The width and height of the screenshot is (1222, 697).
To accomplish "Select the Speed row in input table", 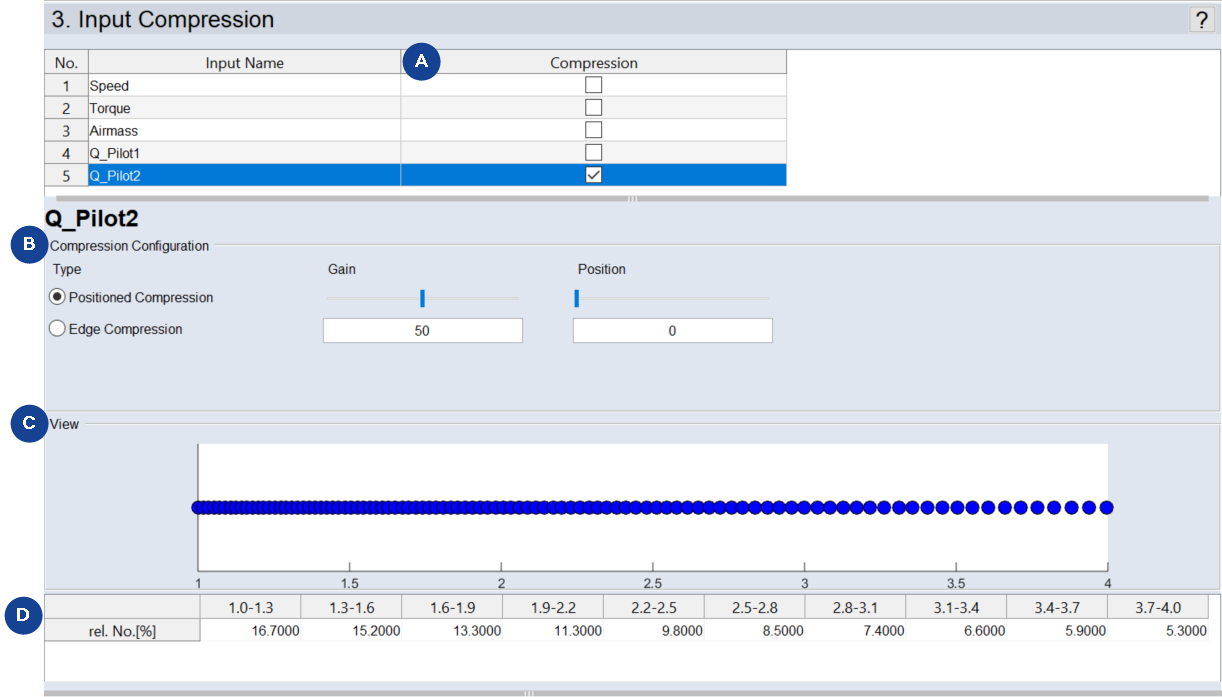I will point(244,86).
